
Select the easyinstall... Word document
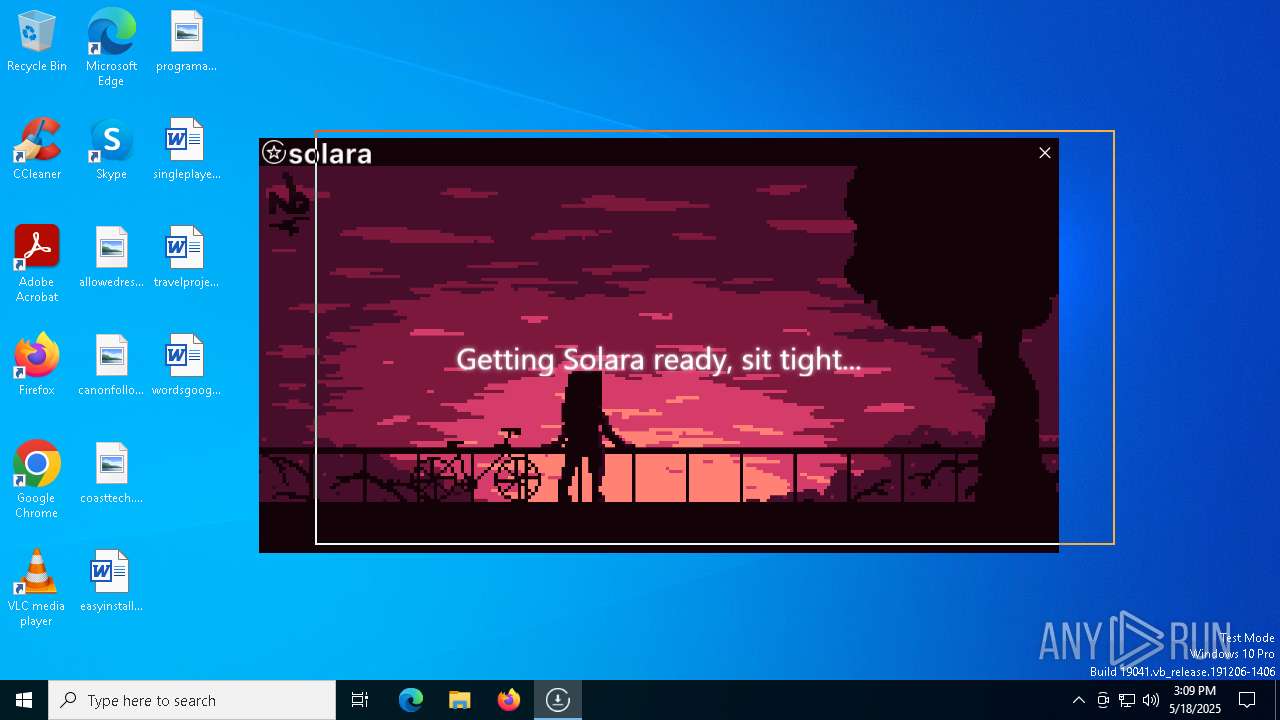coord(111,582)
